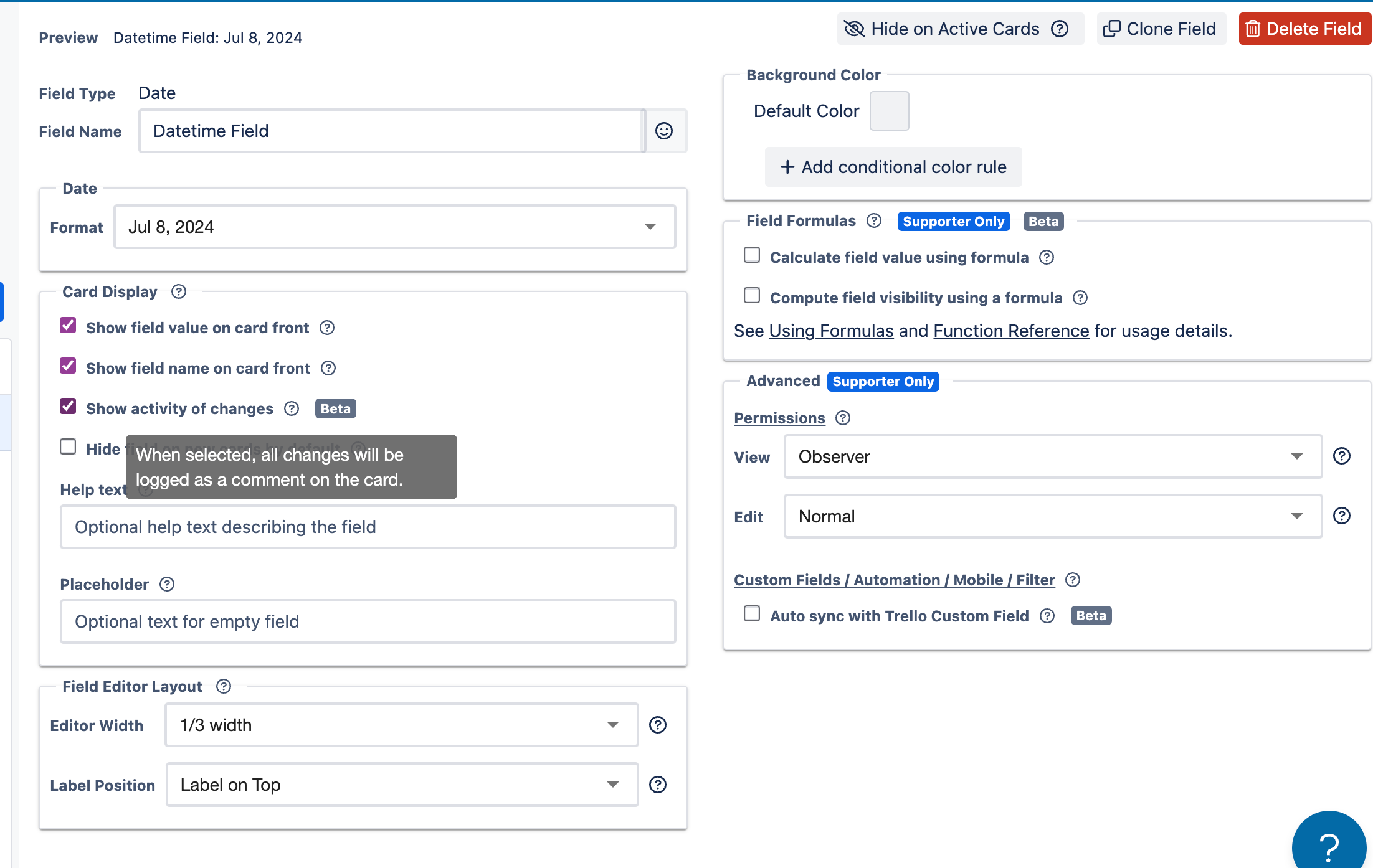Viewport: 1373px width, 868px height.
Task: Click the Default Color swatch
Action: coord(889,111)
